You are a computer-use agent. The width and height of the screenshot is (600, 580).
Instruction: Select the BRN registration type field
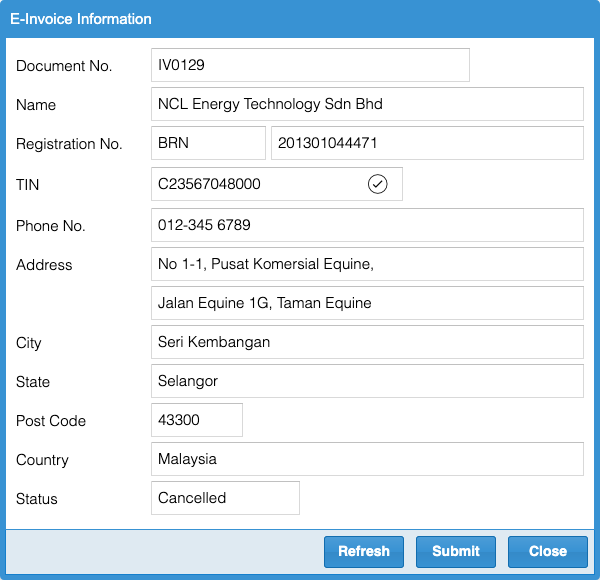click(208, 143)
